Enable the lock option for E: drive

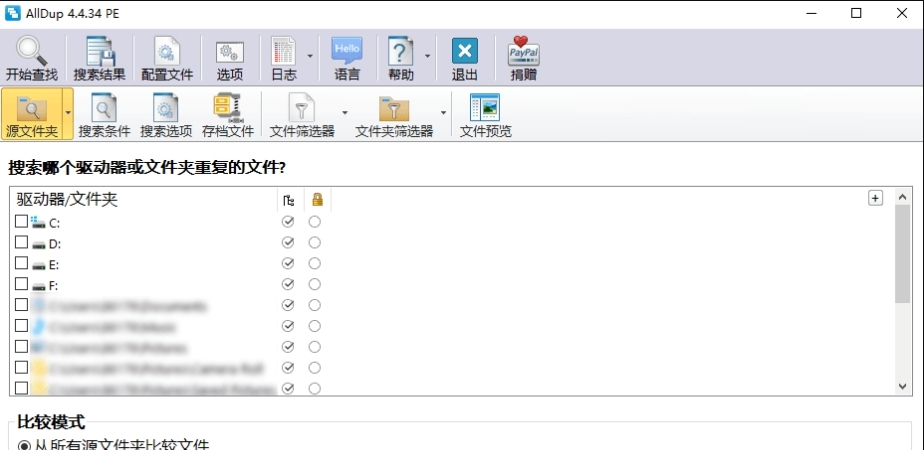(315, 263)
